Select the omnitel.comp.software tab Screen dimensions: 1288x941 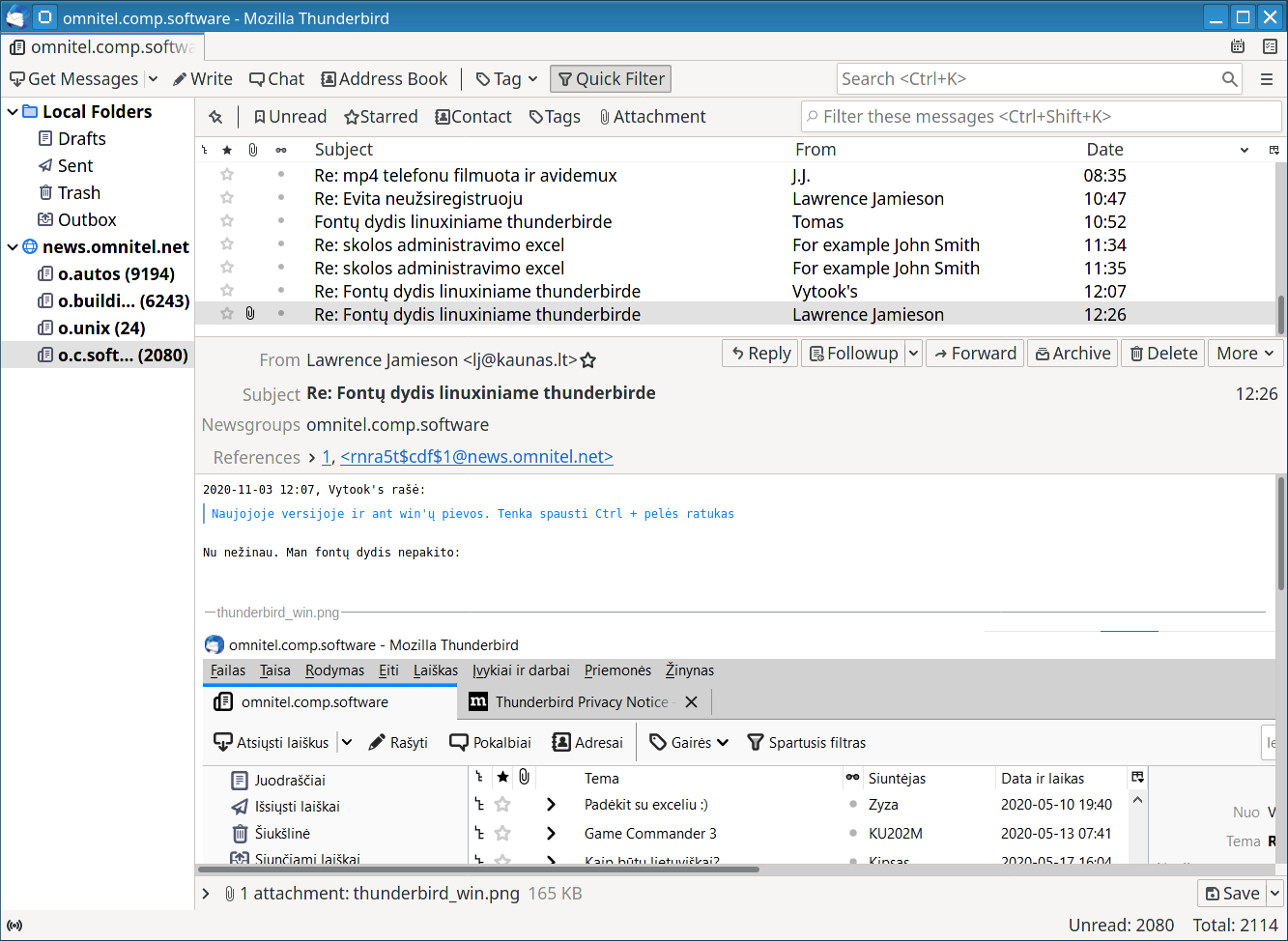point(102,46)
